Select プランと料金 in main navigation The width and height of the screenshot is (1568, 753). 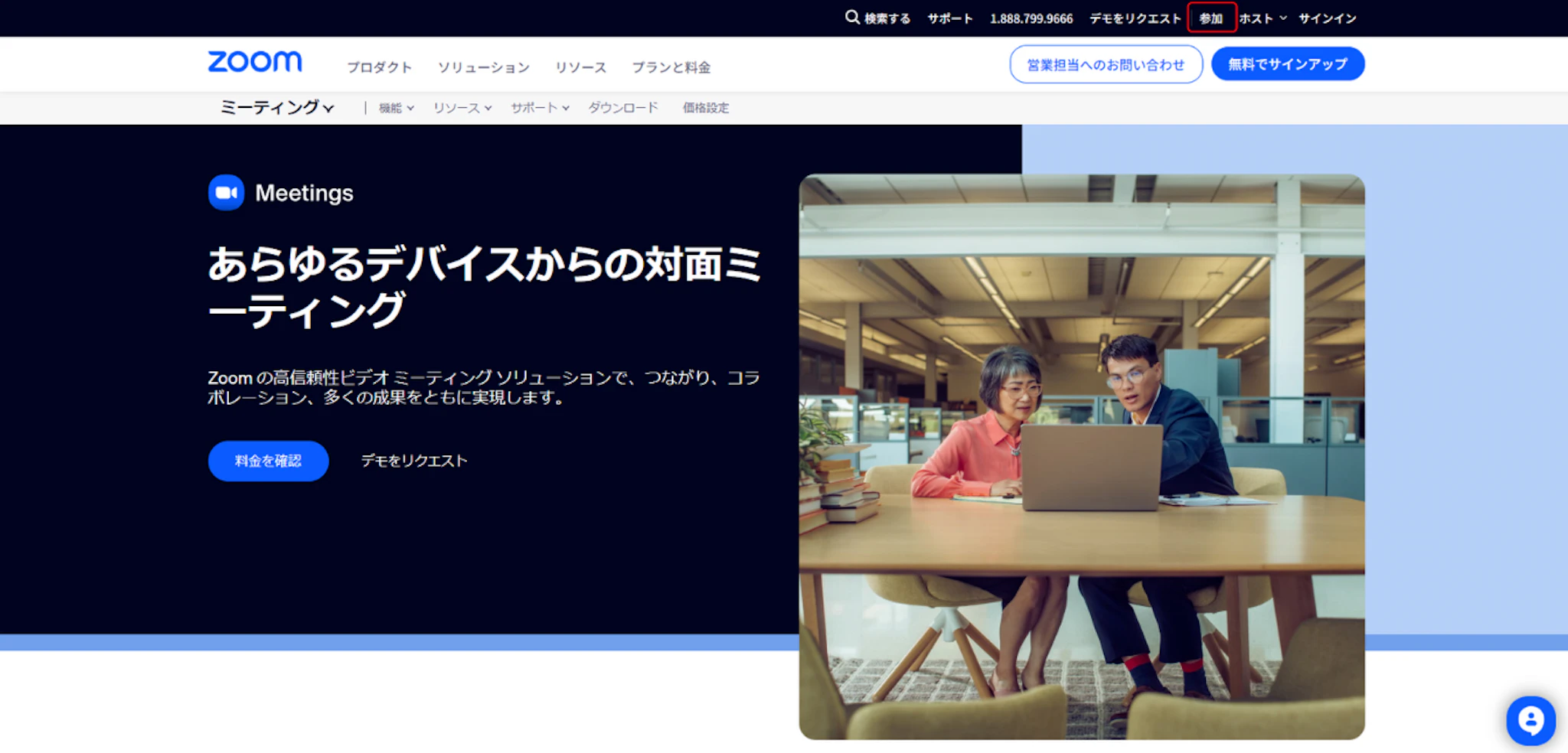(x=671, y=67)
